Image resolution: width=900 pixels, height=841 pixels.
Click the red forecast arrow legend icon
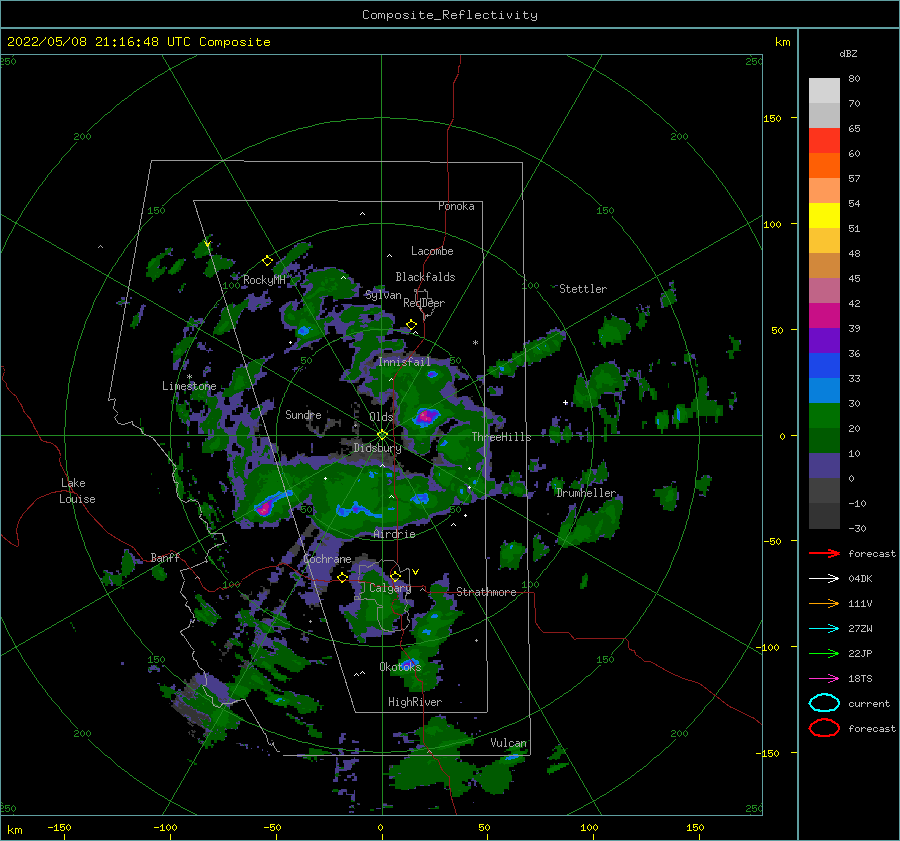(824, 553)
